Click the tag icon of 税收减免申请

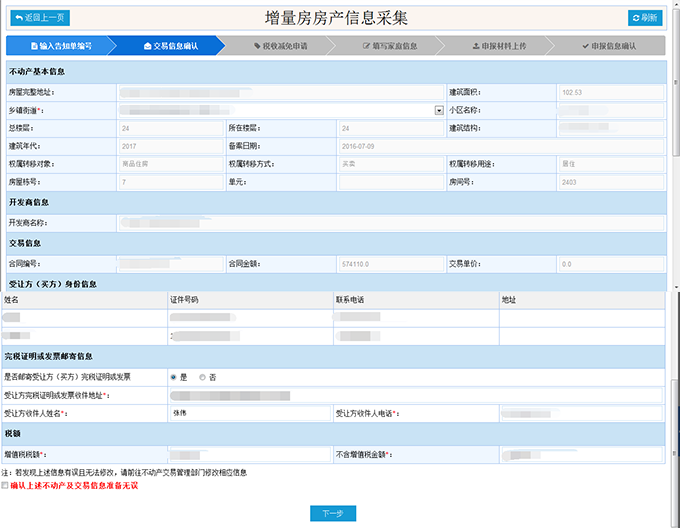[257, 46]
